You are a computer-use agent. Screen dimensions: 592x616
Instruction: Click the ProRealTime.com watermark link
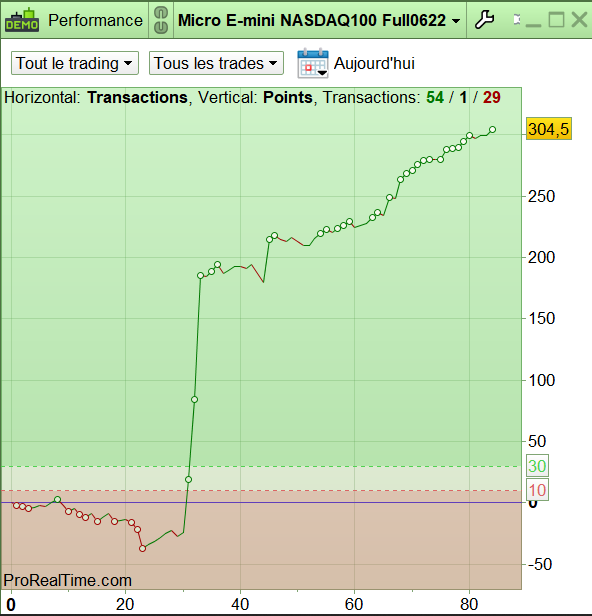(x=68, y=580)
